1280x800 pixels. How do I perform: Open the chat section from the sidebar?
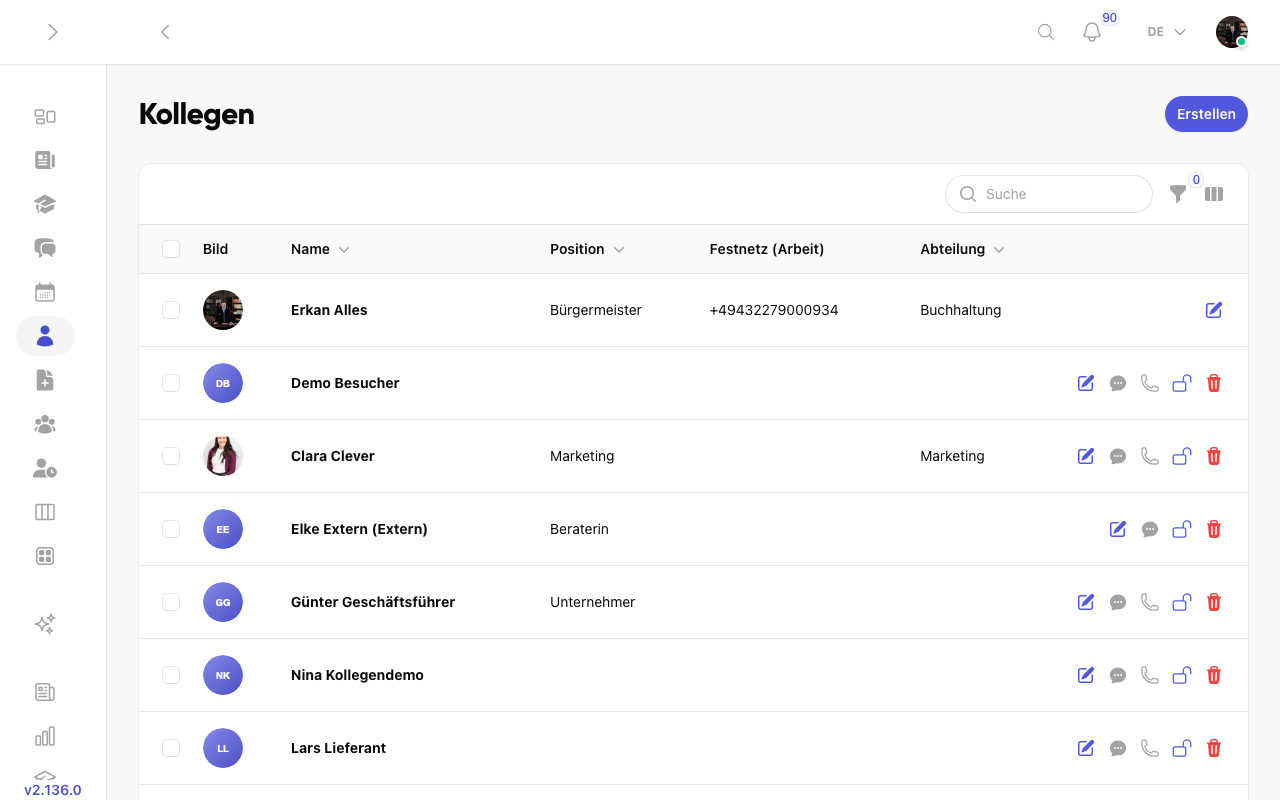(x=45, y=248)
